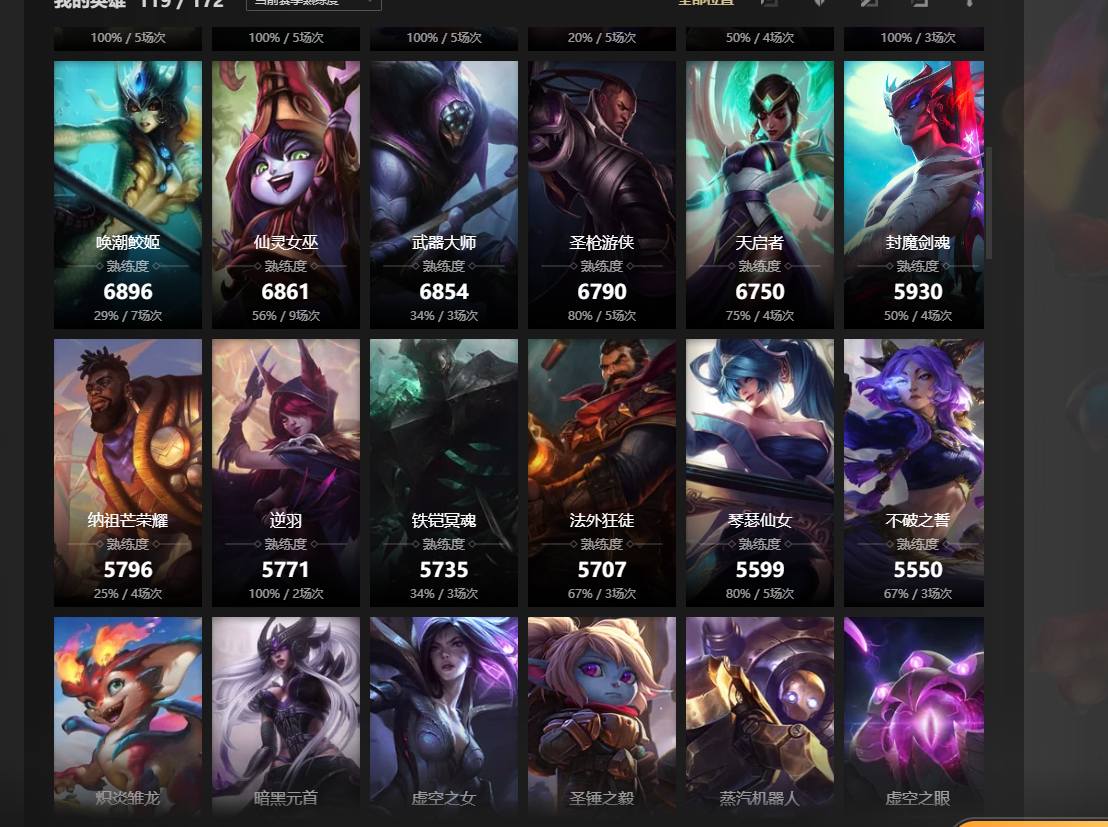Choose the 虚空之女 champion card
Image resolution: width=1108 pixels, height=827 pixels.
point(444,715)
